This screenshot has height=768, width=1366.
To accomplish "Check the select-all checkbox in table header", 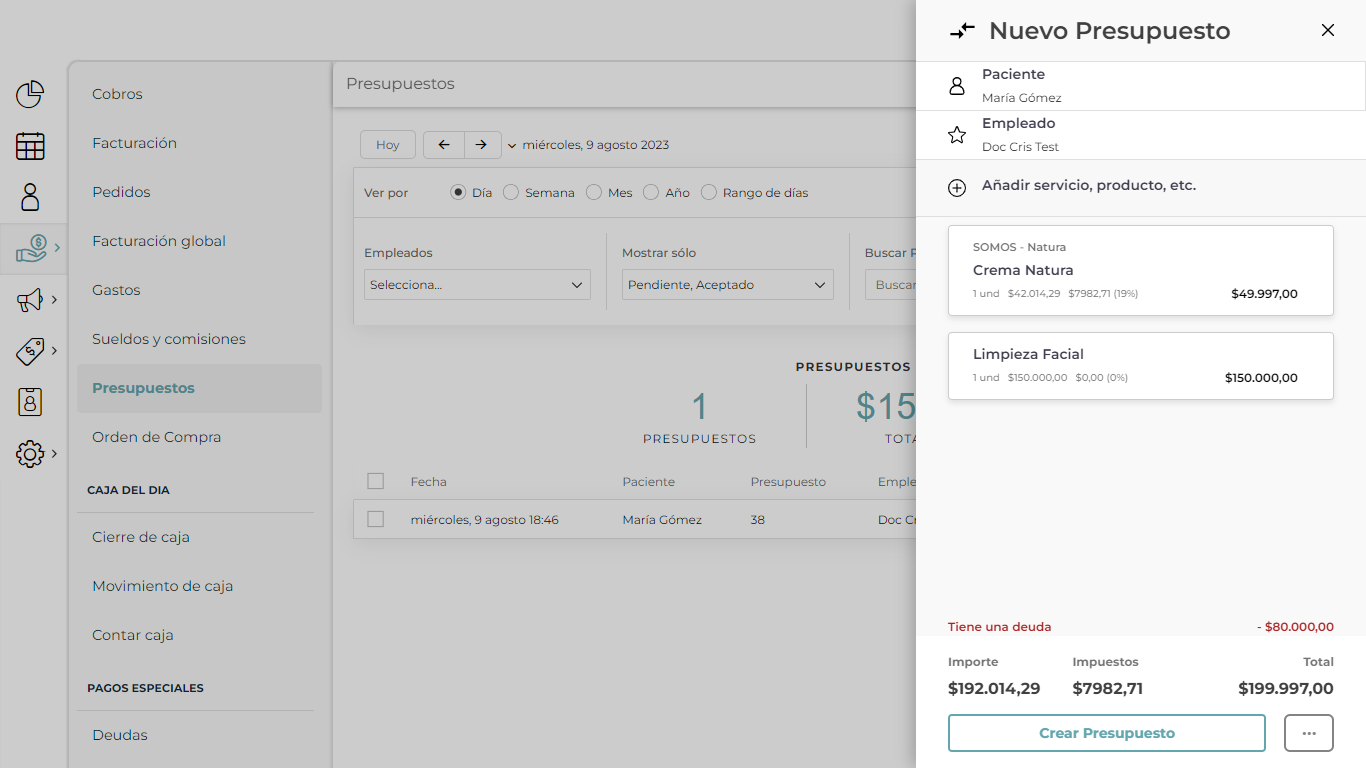I will tap(376, 481).
